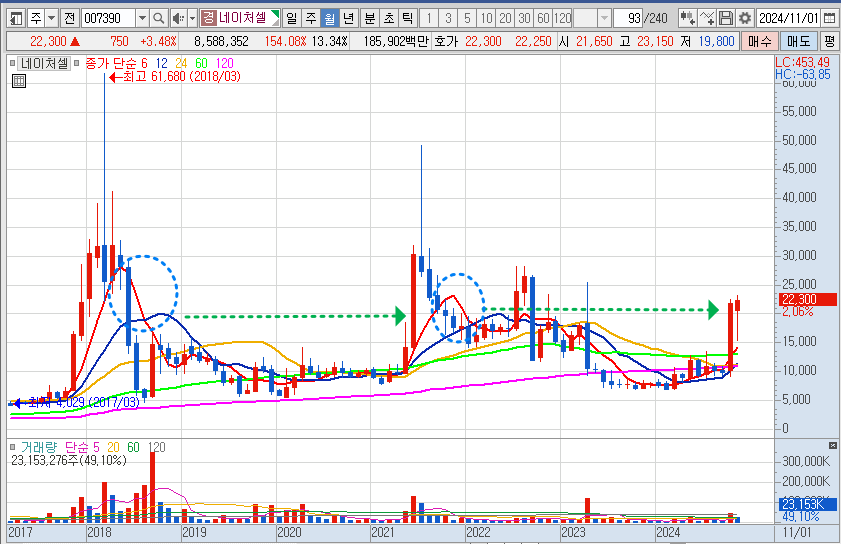Image resolution: width=841 pixels, height=544 pixels.
Task: Click the candlestick add-chart icon
Action: pos(687,19)
